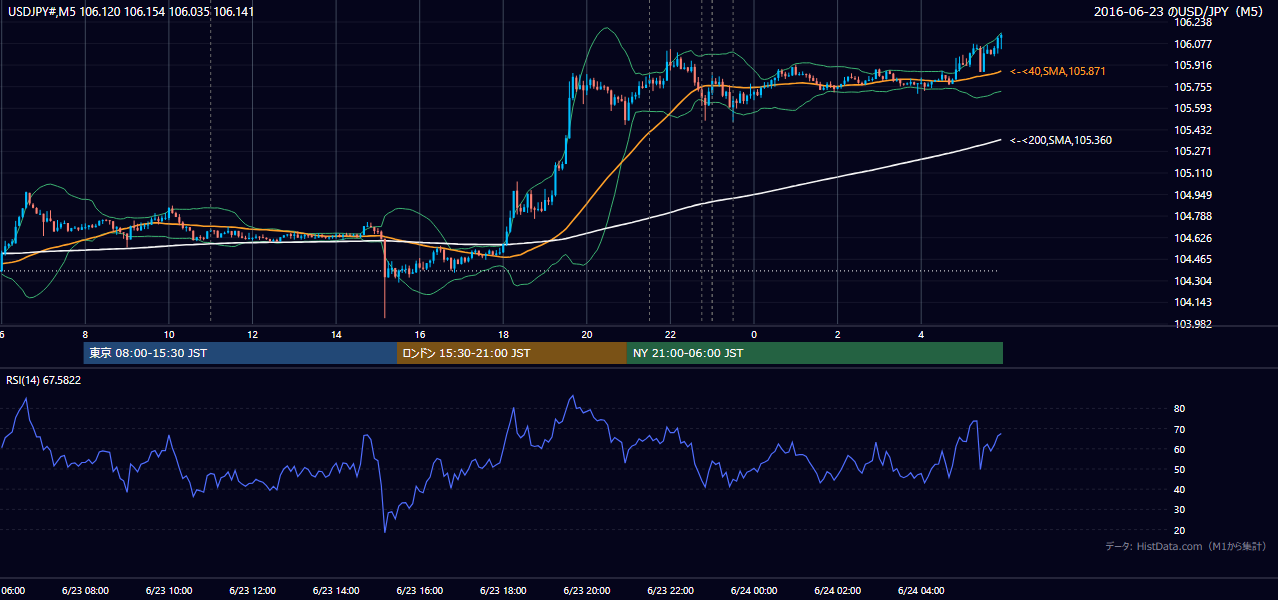Click the 6/24 00:00 date label
Viewport: 1278px width, 600px height.
754,591
